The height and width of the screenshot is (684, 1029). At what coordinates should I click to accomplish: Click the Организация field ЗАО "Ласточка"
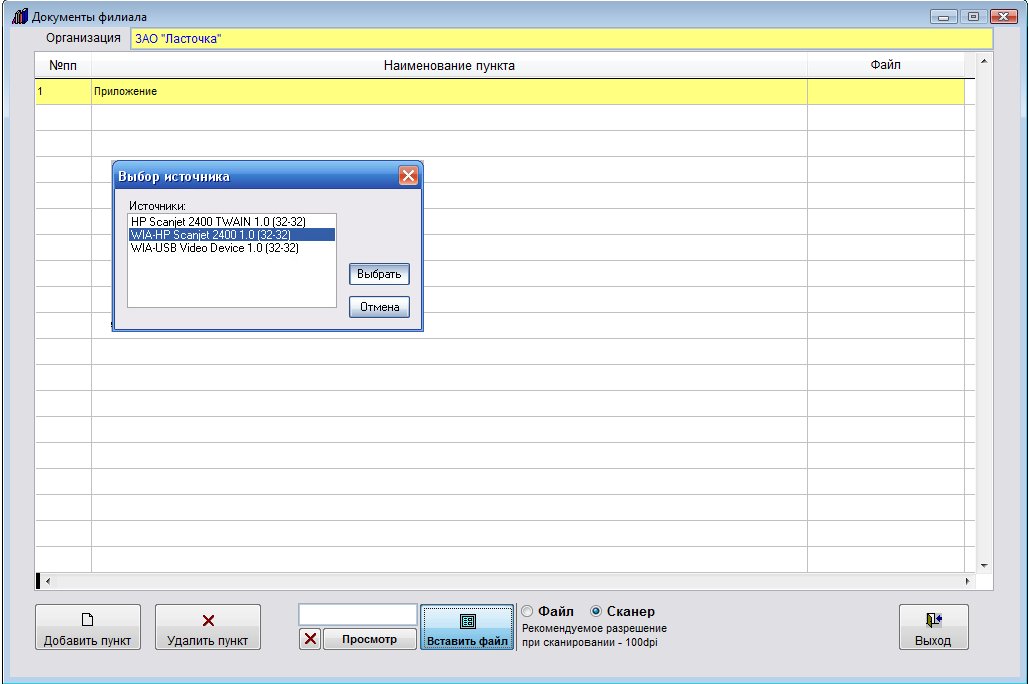click(562, 39)
